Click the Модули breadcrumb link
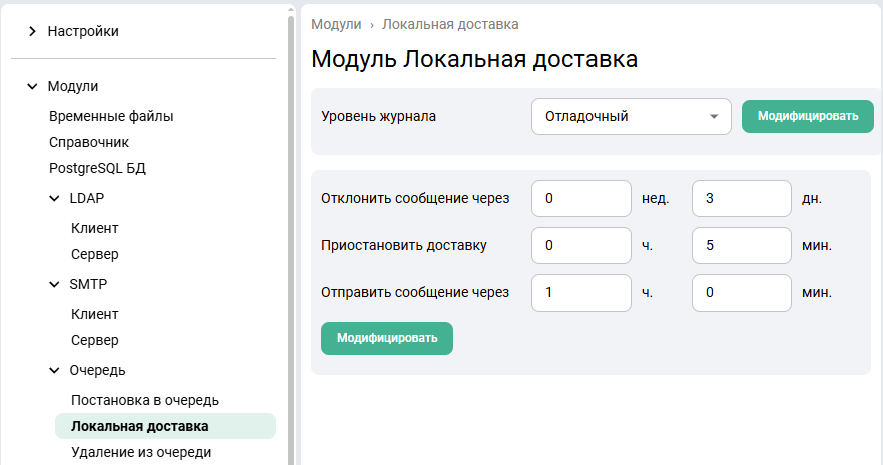The image size is (883, 465). pos(336,23)
